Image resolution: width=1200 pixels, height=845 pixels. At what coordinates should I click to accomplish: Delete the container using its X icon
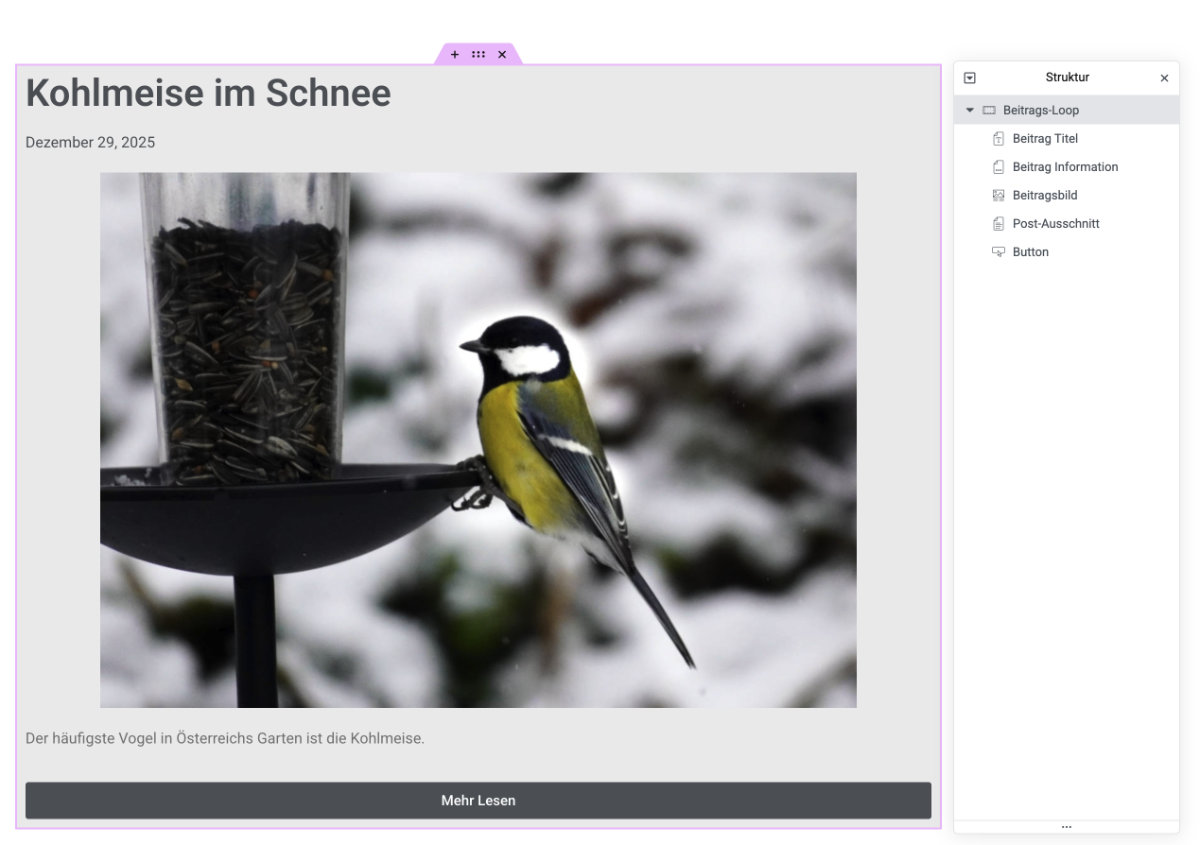(502, 55)
